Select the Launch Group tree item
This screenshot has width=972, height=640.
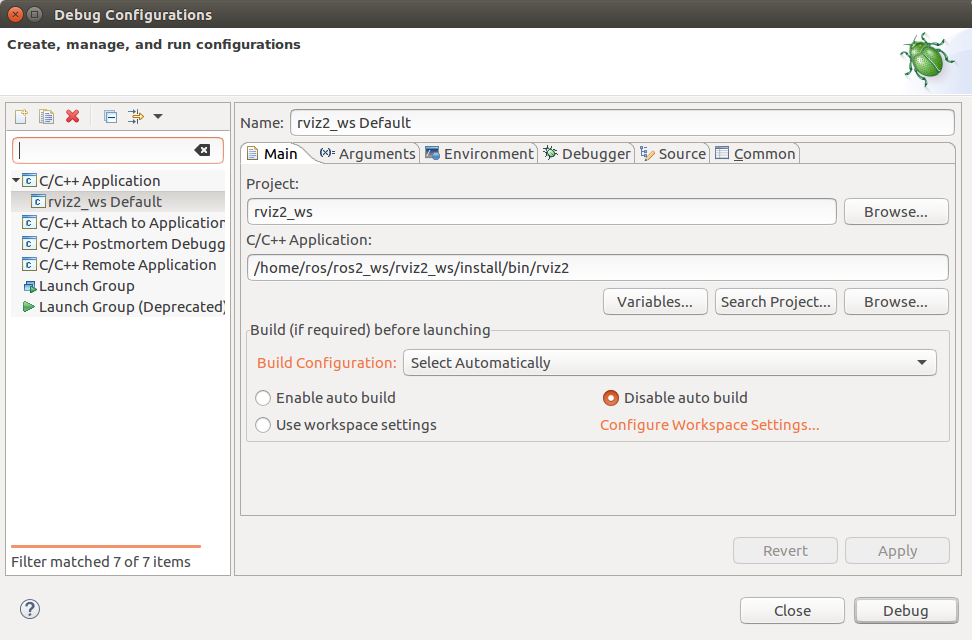86,286
